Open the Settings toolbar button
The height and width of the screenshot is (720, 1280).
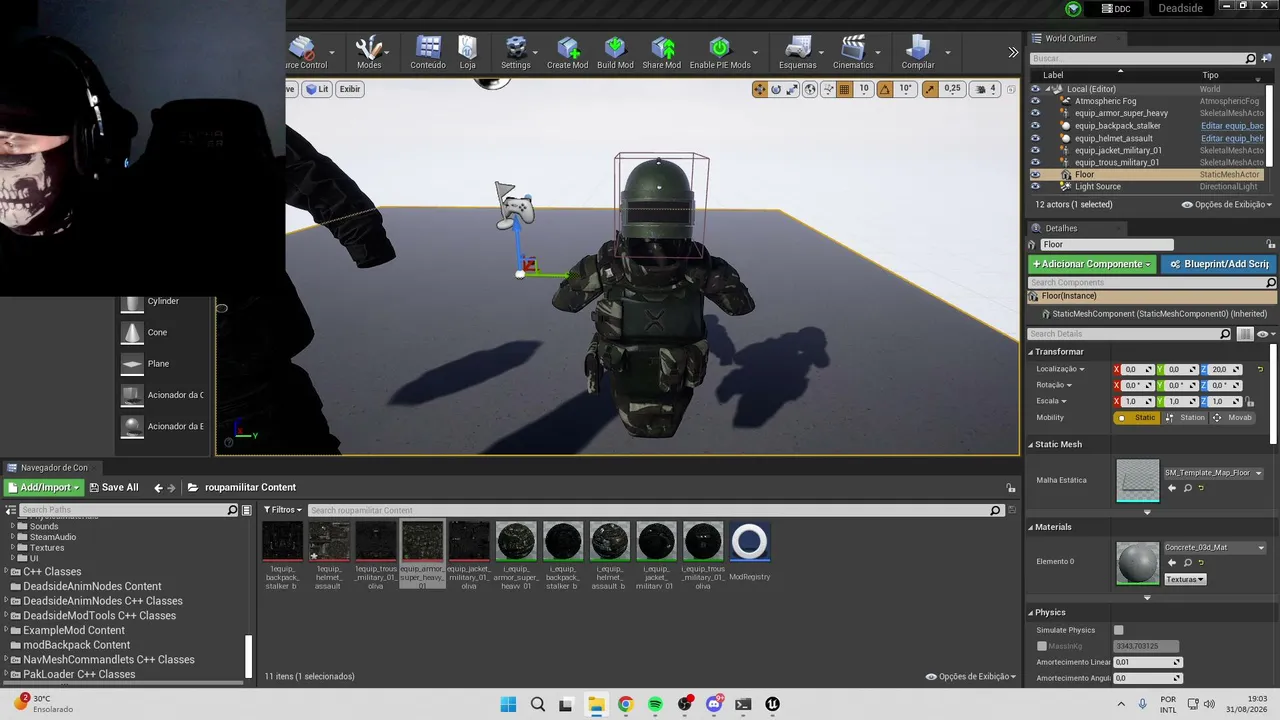pyautogui.click(x=516, y=52)
